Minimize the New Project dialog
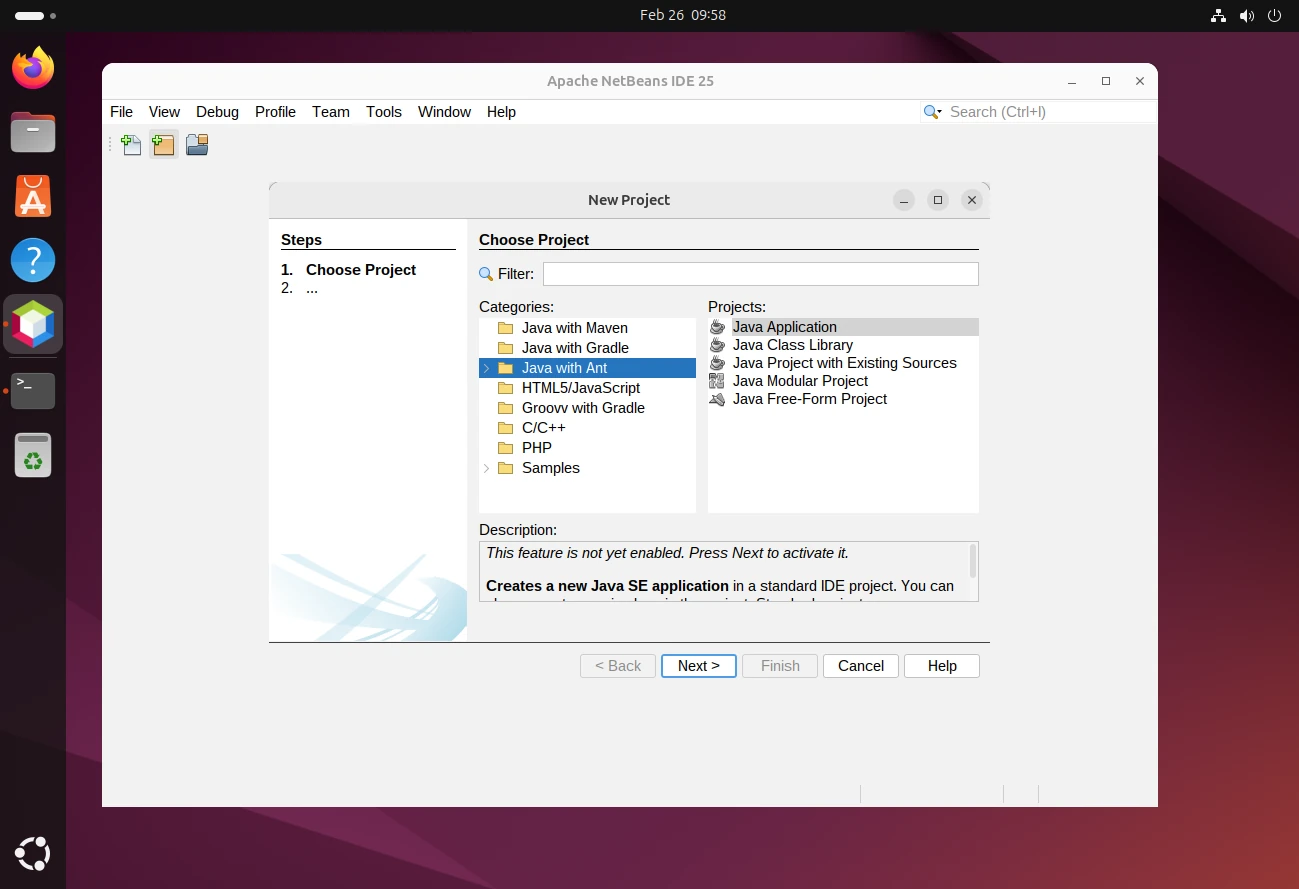The width and height of the screenshot is (1299, 889). coord(903,200)
